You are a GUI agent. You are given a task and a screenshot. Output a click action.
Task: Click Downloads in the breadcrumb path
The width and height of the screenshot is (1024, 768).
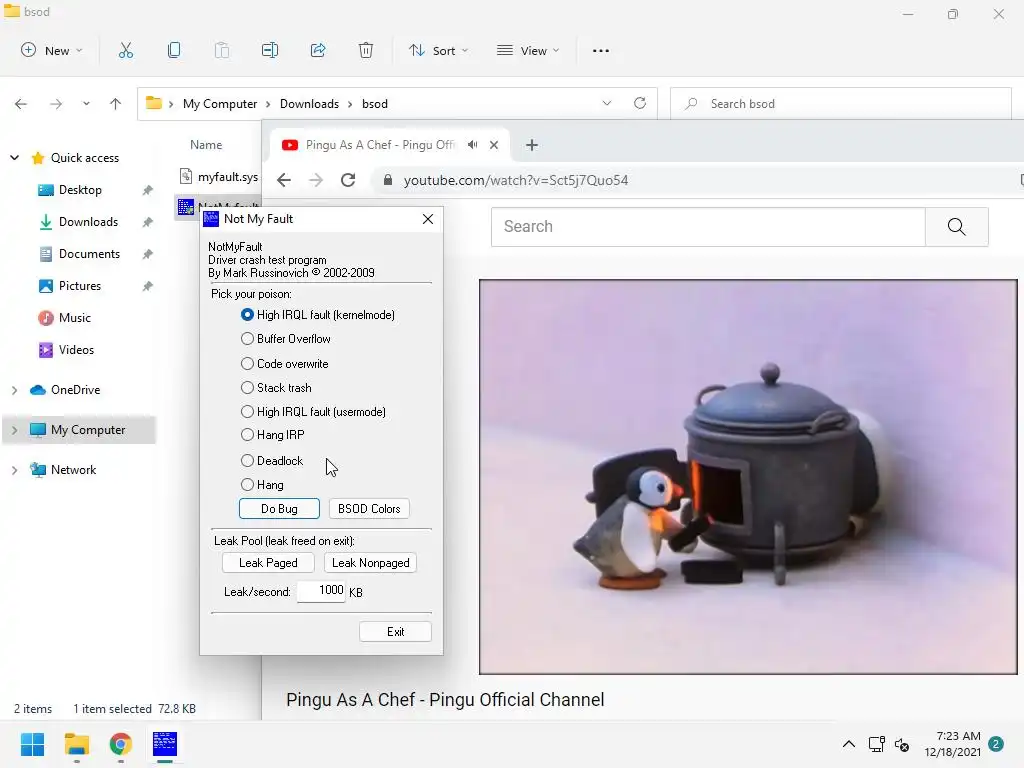310,104
